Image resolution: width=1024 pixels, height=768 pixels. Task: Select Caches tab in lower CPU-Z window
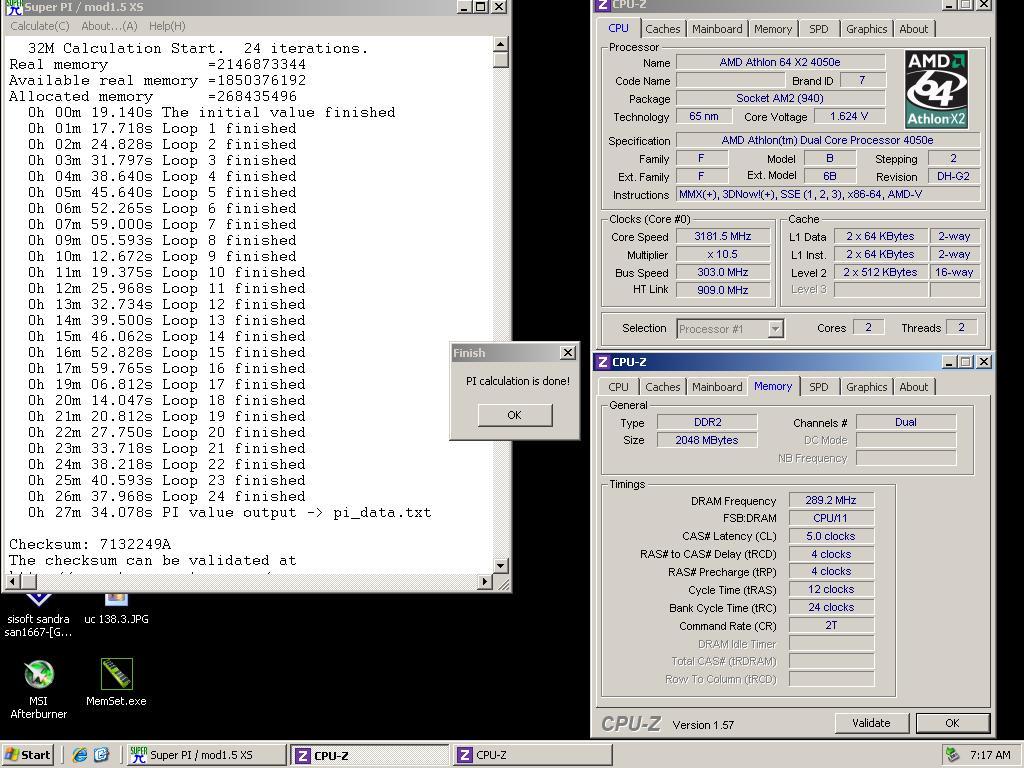click(662, 387)
